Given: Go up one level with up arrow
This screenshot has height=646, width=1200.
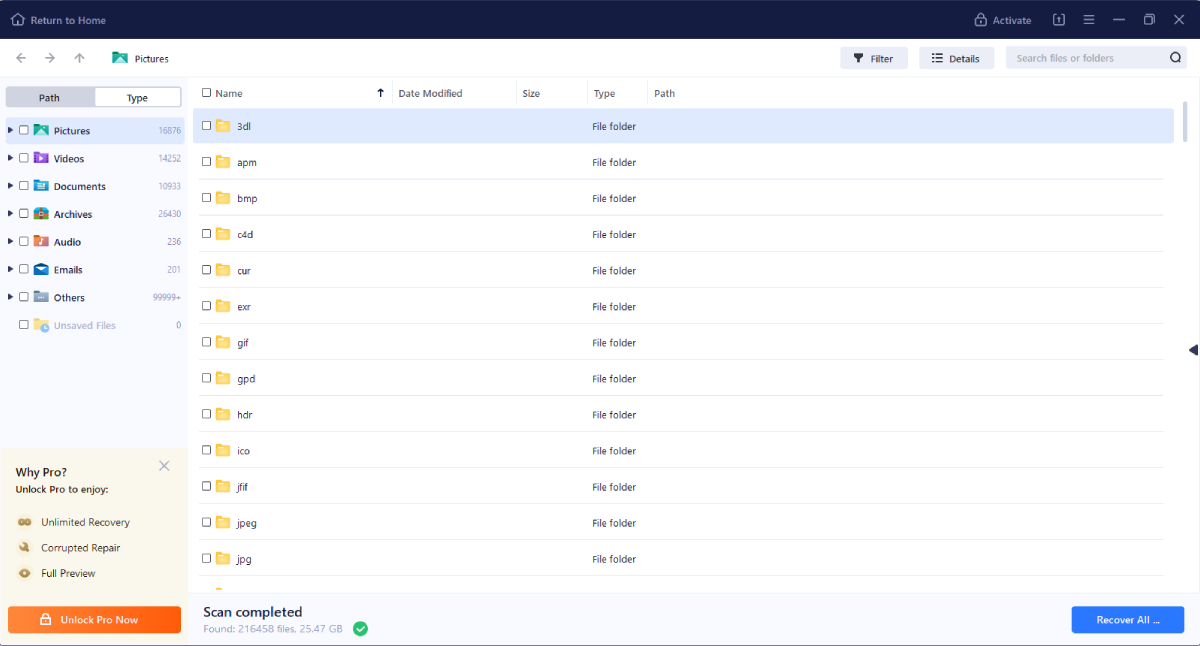Looking at the screenshot, I should [80, 58].
